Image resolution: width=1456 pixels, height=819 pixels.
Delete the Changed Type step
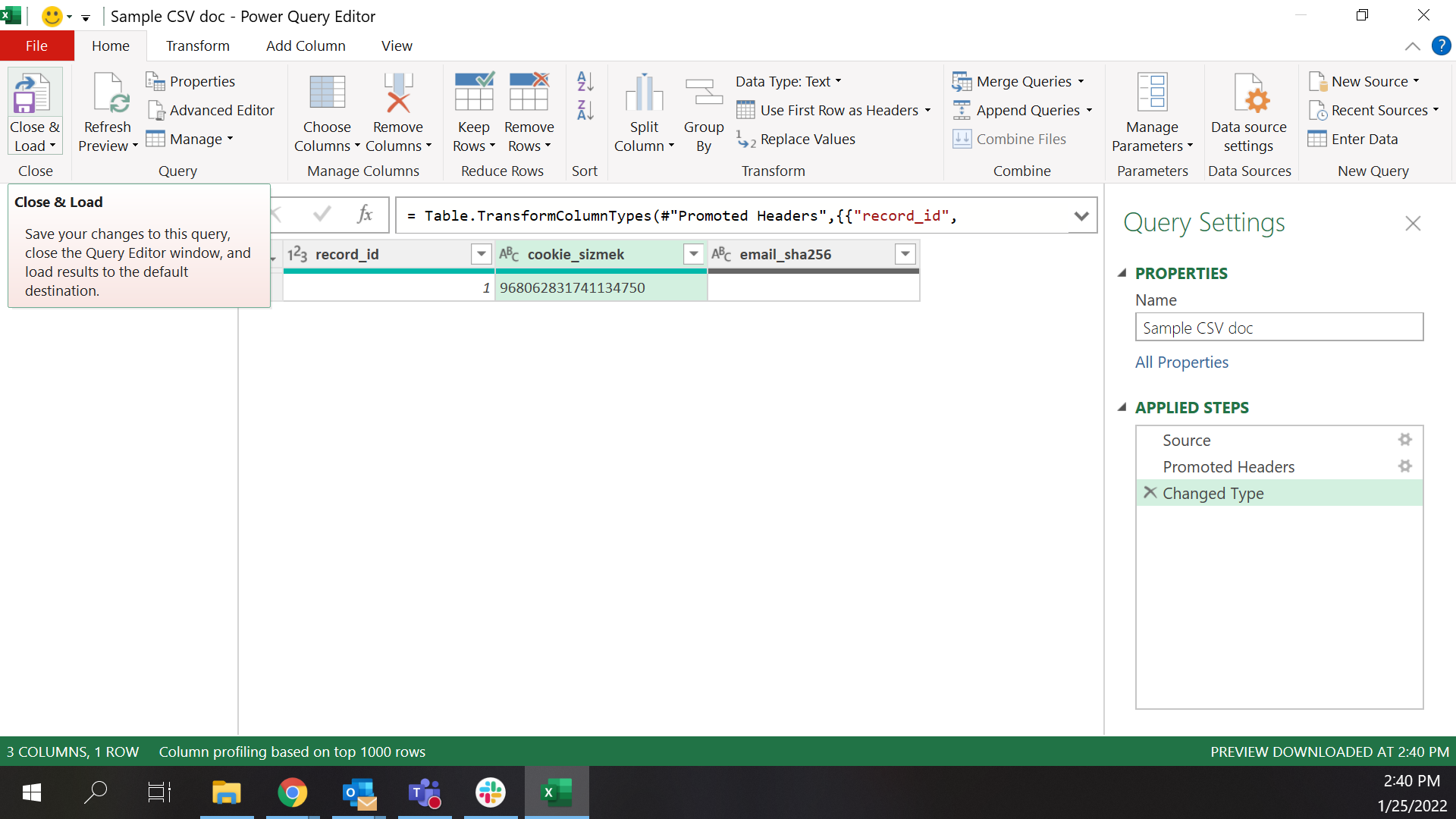point(1150,493)
